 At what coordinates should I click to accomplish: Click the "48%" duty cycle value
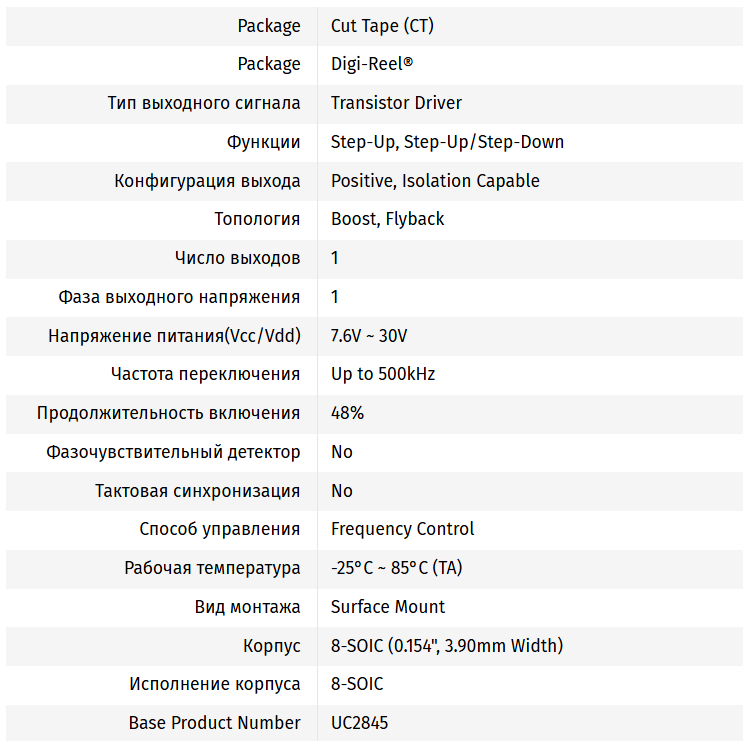347,413
